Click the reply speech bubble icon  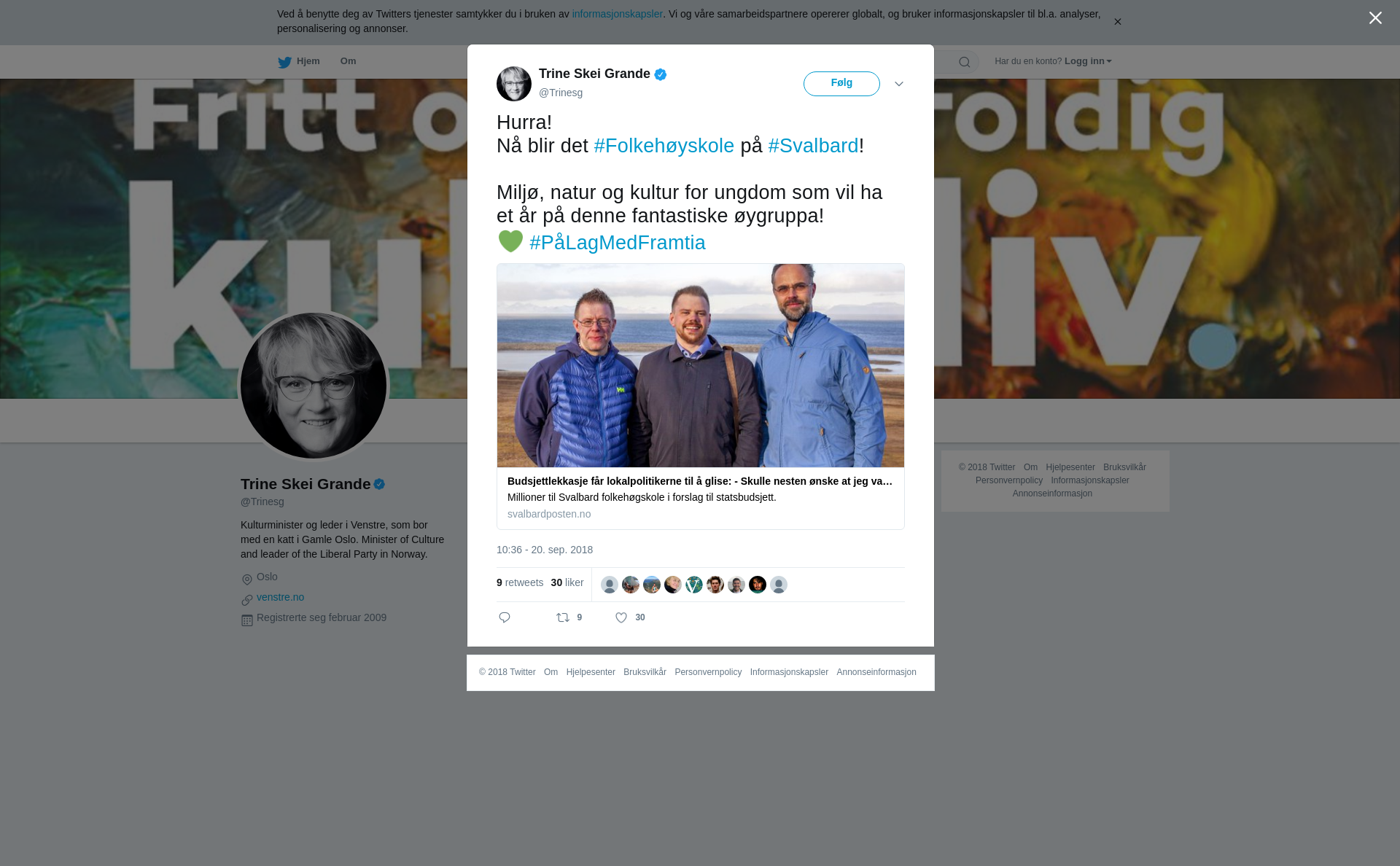coord(505,618)
